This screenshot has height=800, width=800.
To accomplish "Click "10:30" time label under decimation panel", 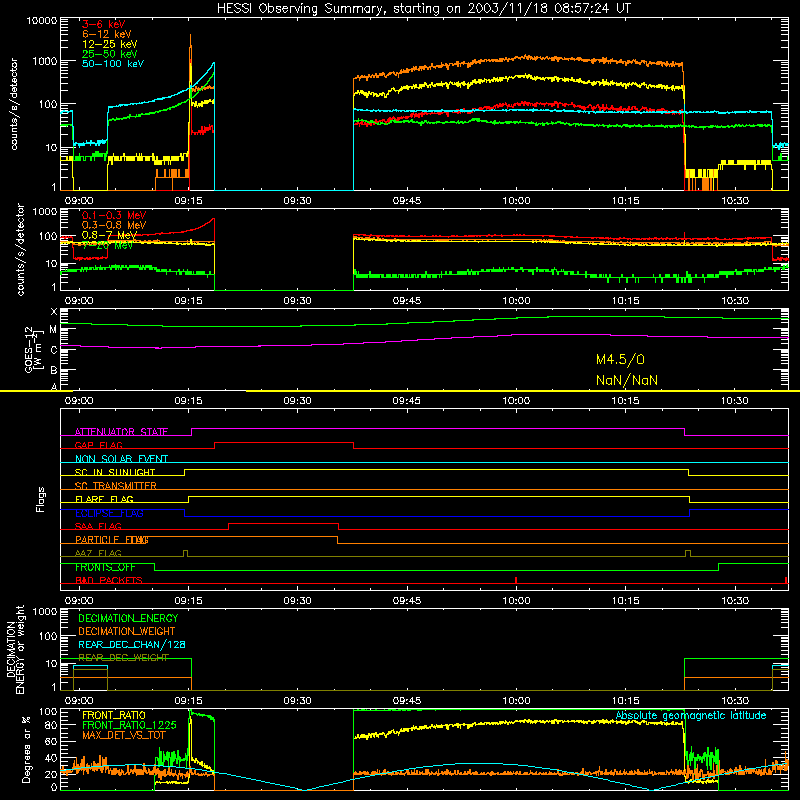I will (735, 701).
